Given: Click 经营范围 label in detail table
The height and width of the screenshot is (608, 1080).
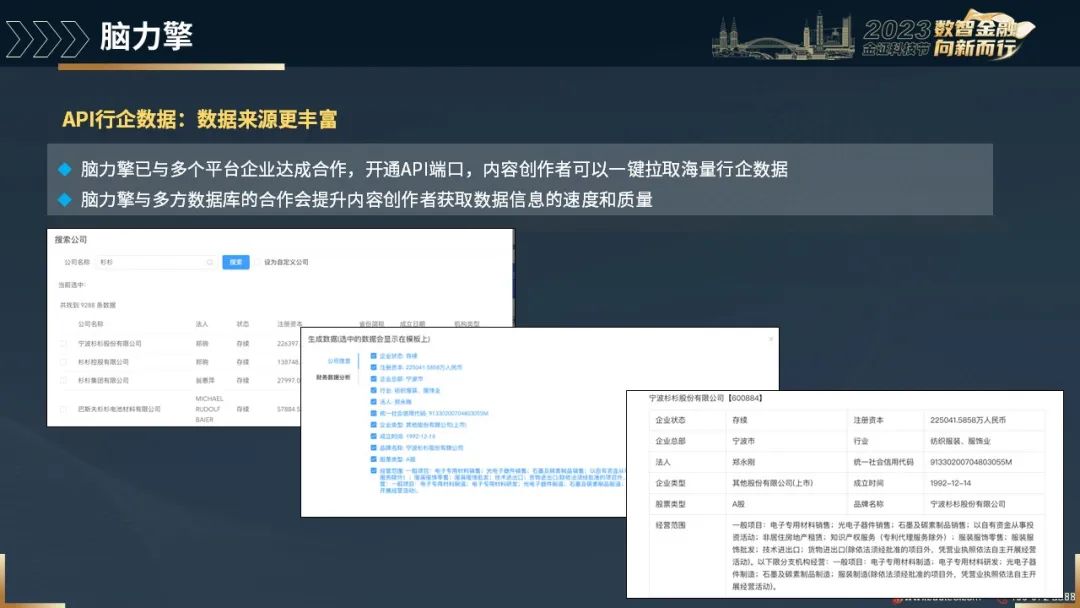Looking at the screenshot, I should tap(670, 525).
